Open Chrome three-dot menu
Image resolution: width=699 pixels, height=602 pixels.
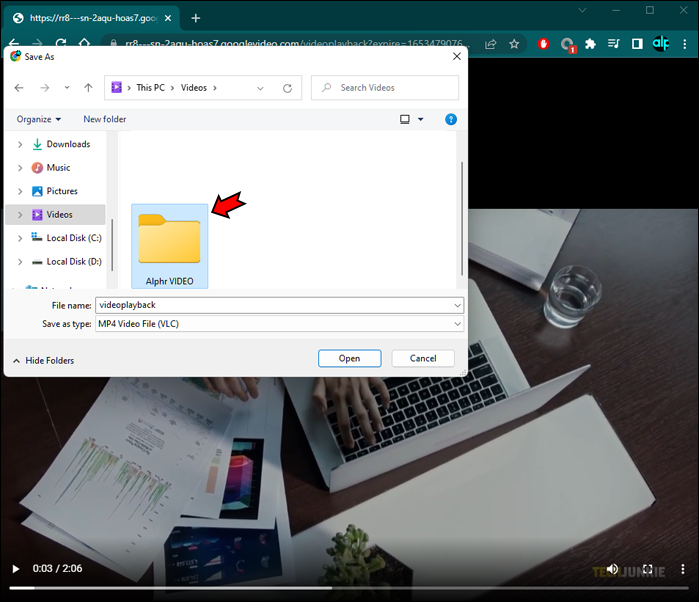tap(685, 44)
